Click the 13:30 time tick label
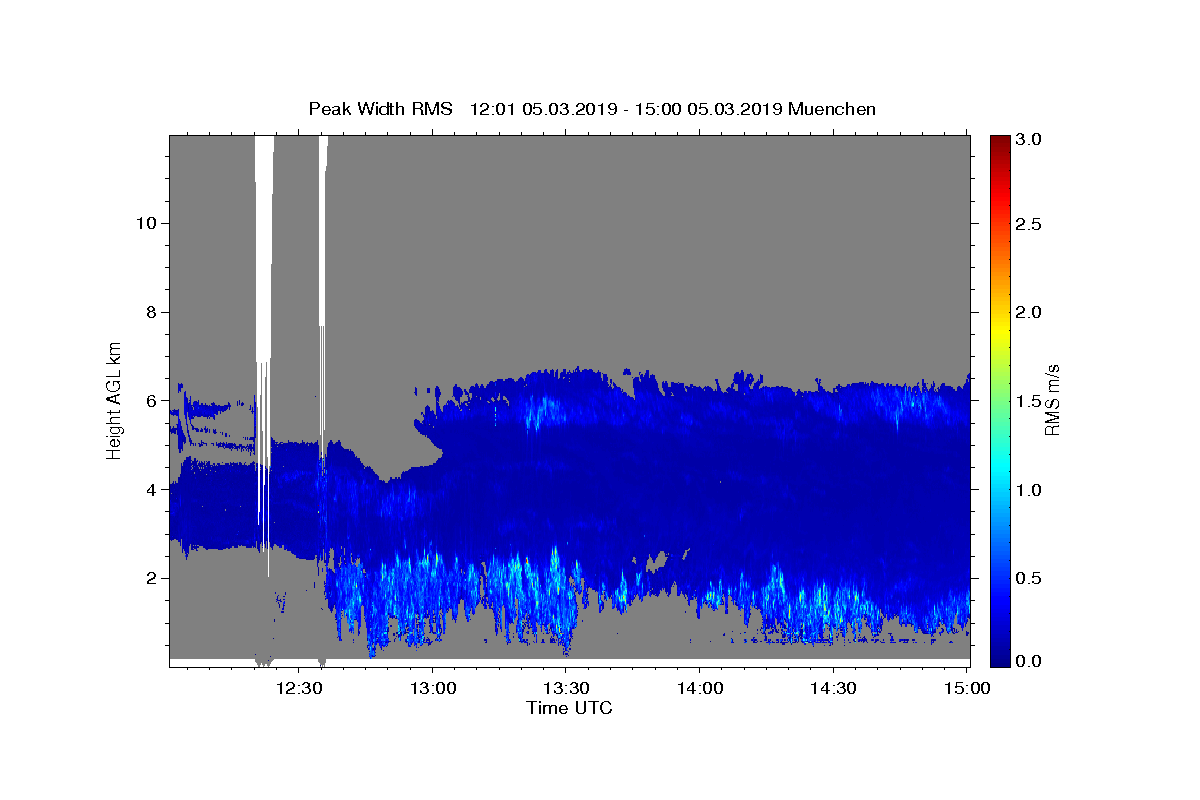 567,688
